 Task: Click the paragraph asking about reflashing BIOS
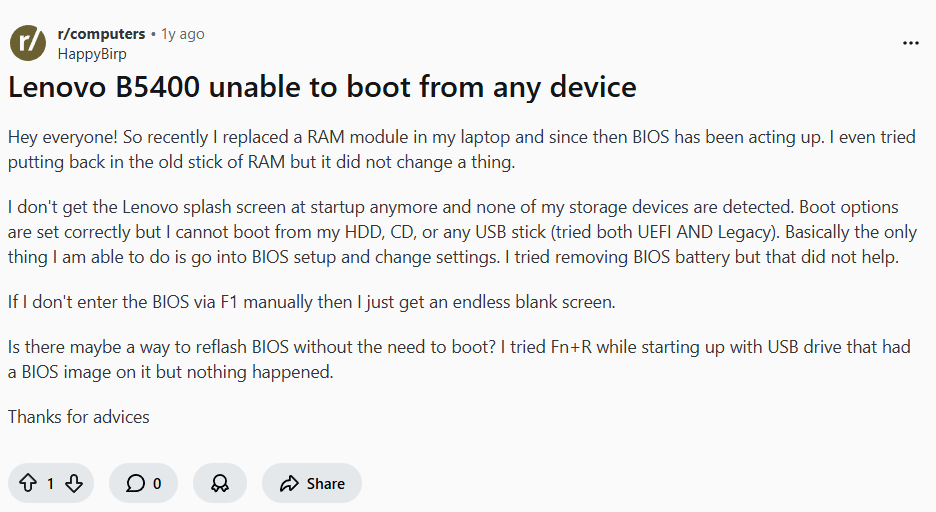459,359
